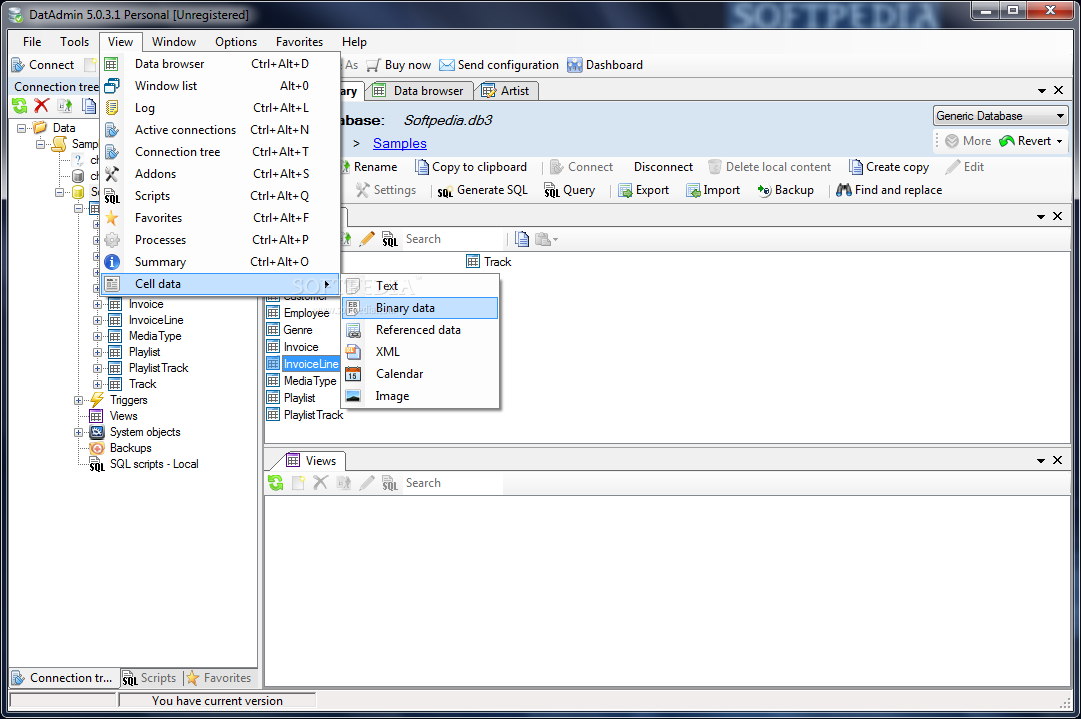
Task: Collapse the Data folder node in tree
Action: [x=21, y=128]
